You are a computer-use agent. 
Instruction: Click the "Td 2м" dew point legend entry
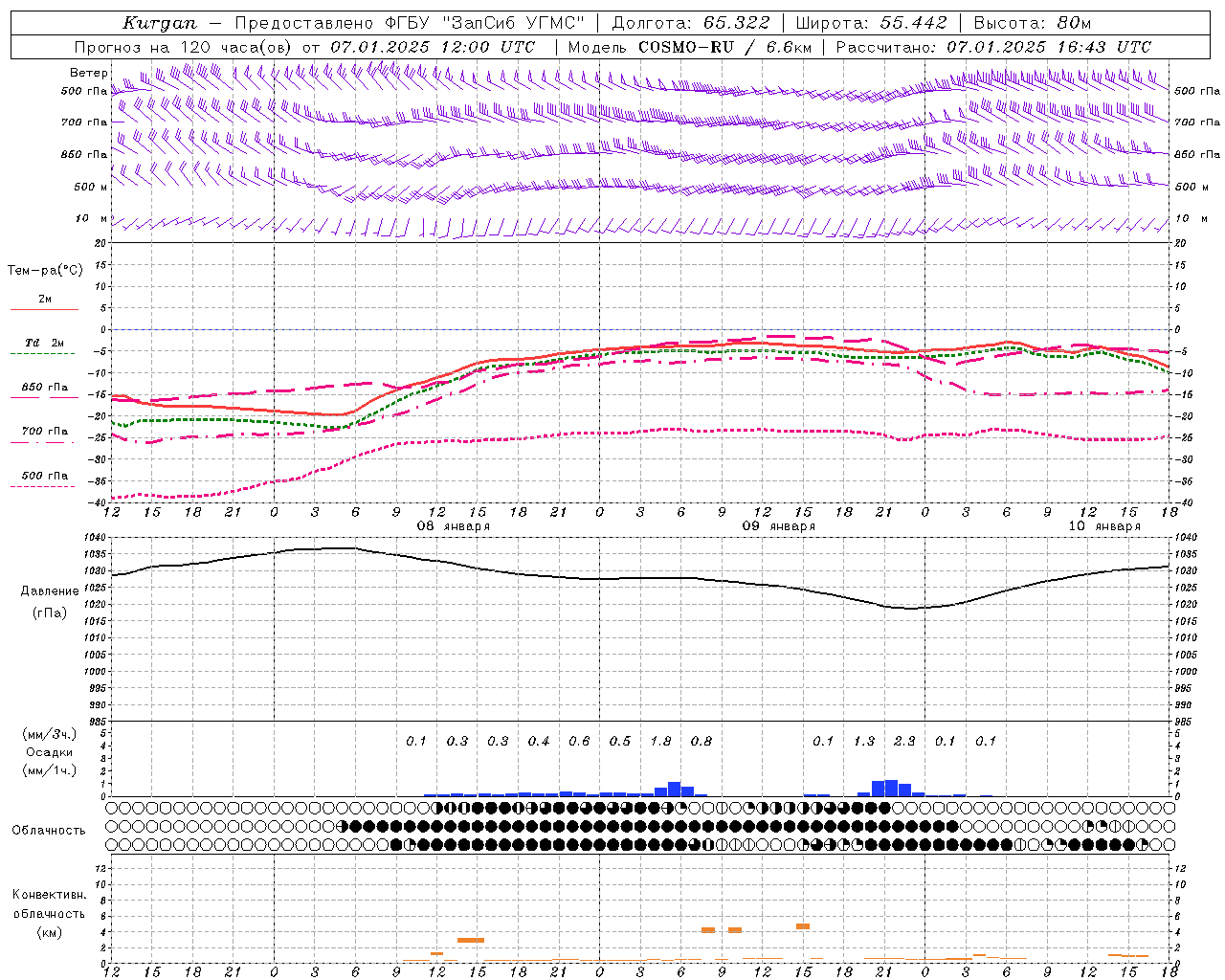(45, 343)
